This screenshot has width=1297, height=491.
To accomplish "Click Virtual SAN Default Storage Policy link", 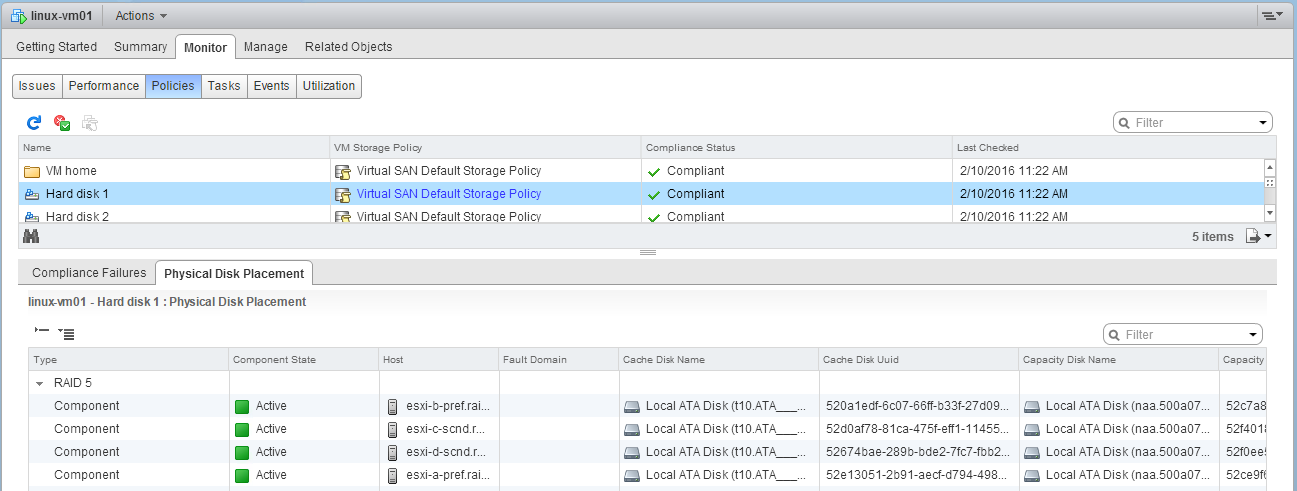I will 448,194.
